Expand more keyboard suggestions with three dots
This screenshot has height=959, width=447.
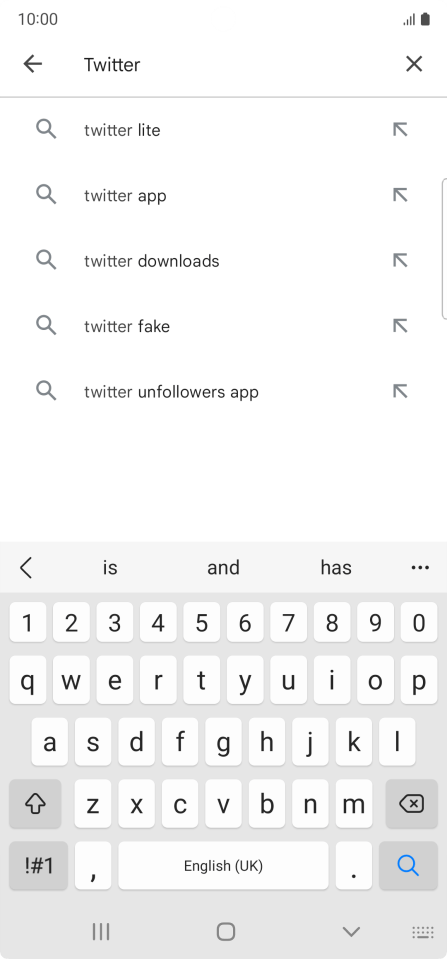click(420, 568)
